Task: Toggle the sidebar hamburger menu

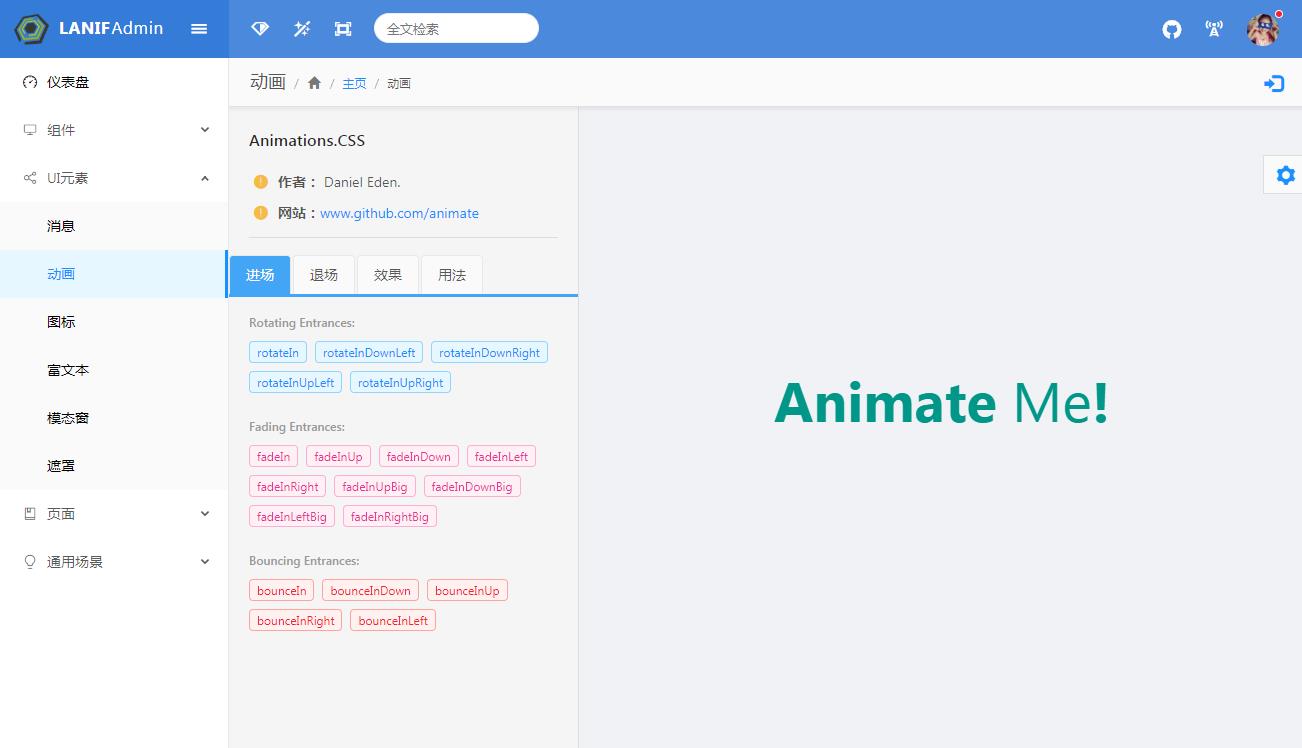Action: pyautogui.click(x=199, y=29)
